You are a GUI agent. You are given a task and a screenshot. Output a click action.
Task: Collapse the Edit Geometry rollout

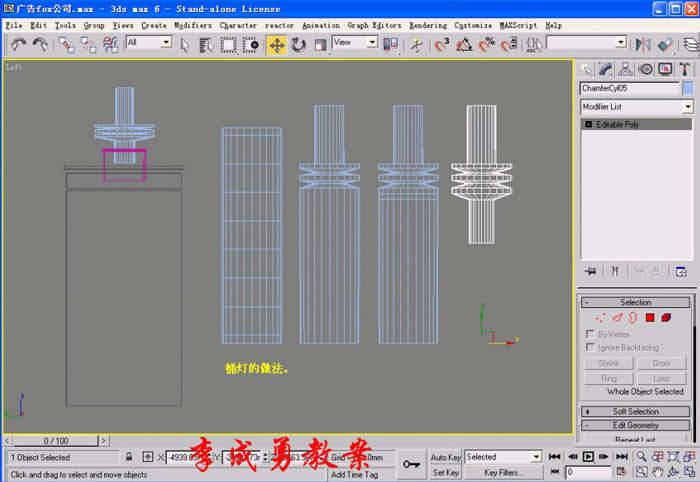[x=636, y=425]
